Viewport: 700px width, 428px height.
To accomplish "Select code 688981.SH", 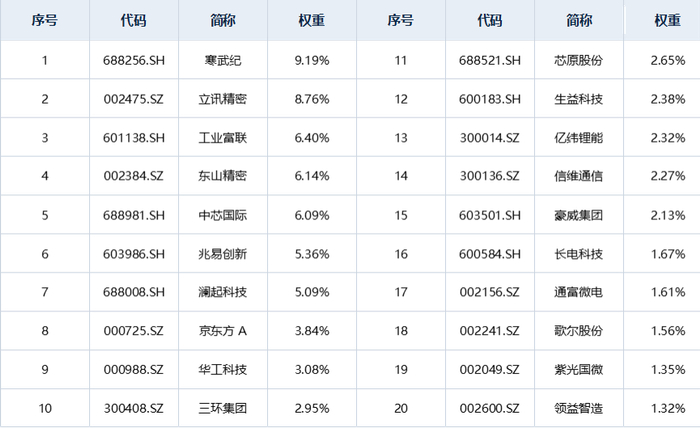I will 133,216.
